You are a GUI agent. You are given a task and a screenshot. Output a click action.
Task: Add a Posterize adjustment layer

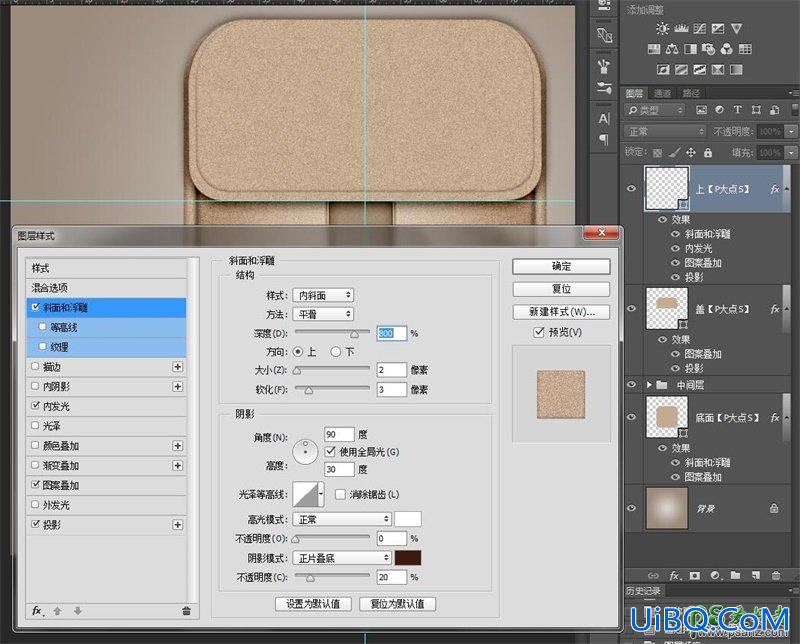pyautogui.click(x=681, y=69)
